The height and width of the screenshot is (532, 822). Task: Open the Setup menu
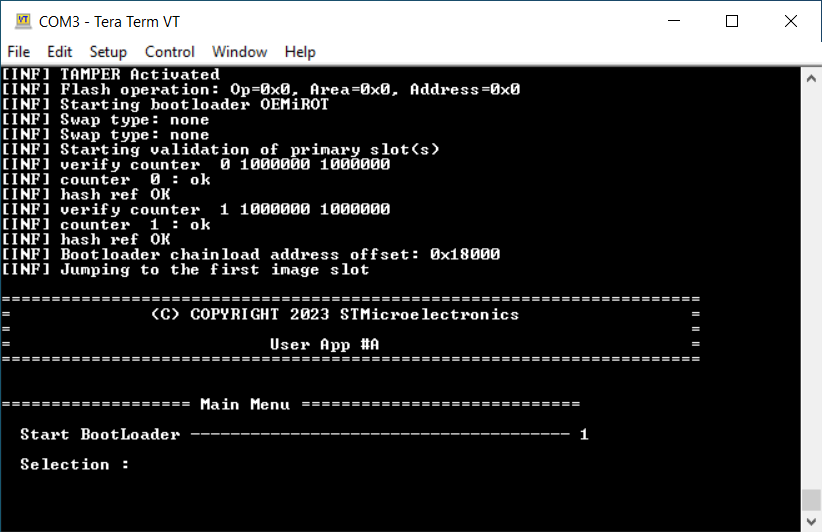[108, 52]
